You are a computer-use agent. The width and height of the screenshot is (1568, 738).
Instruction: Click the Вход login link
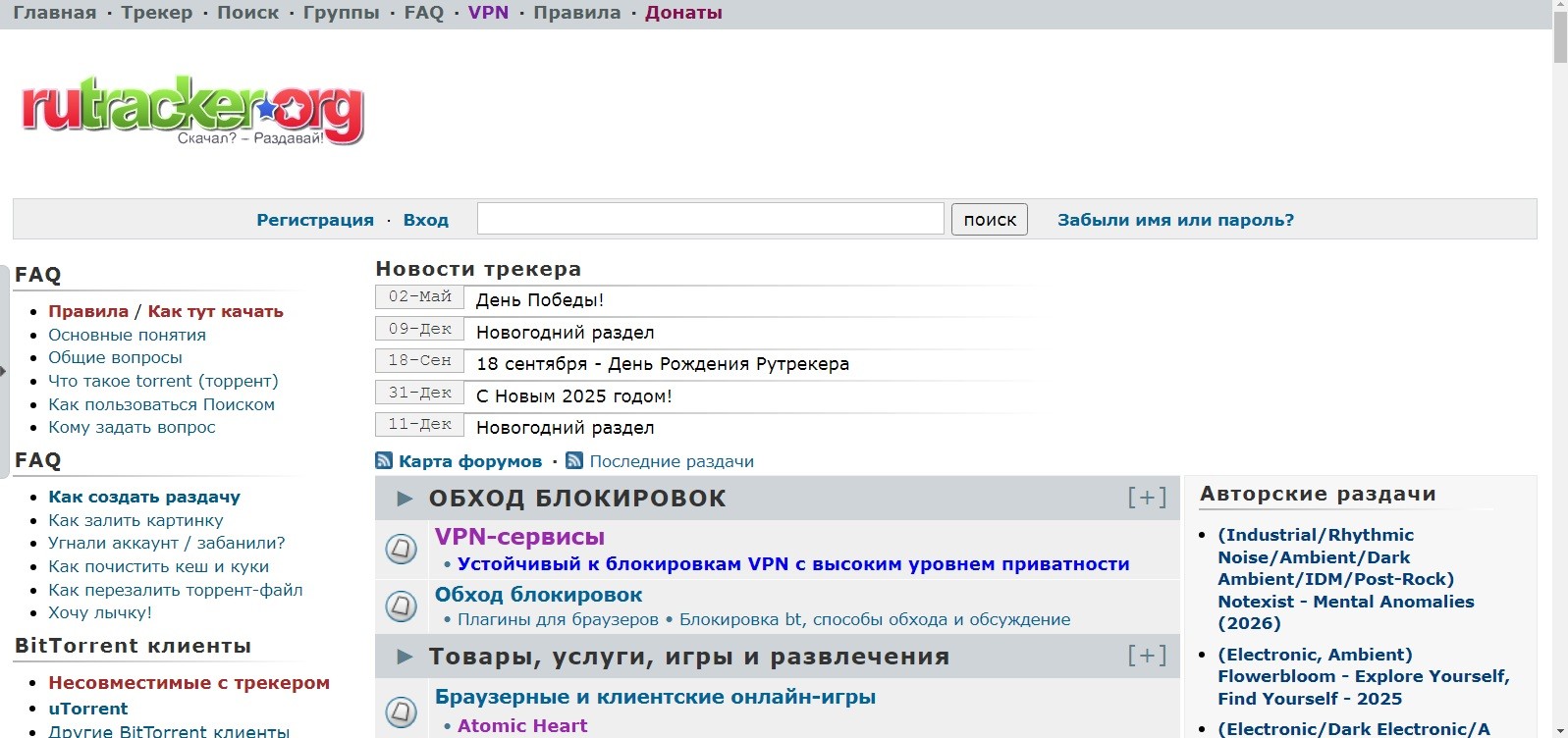click(426, 220)
